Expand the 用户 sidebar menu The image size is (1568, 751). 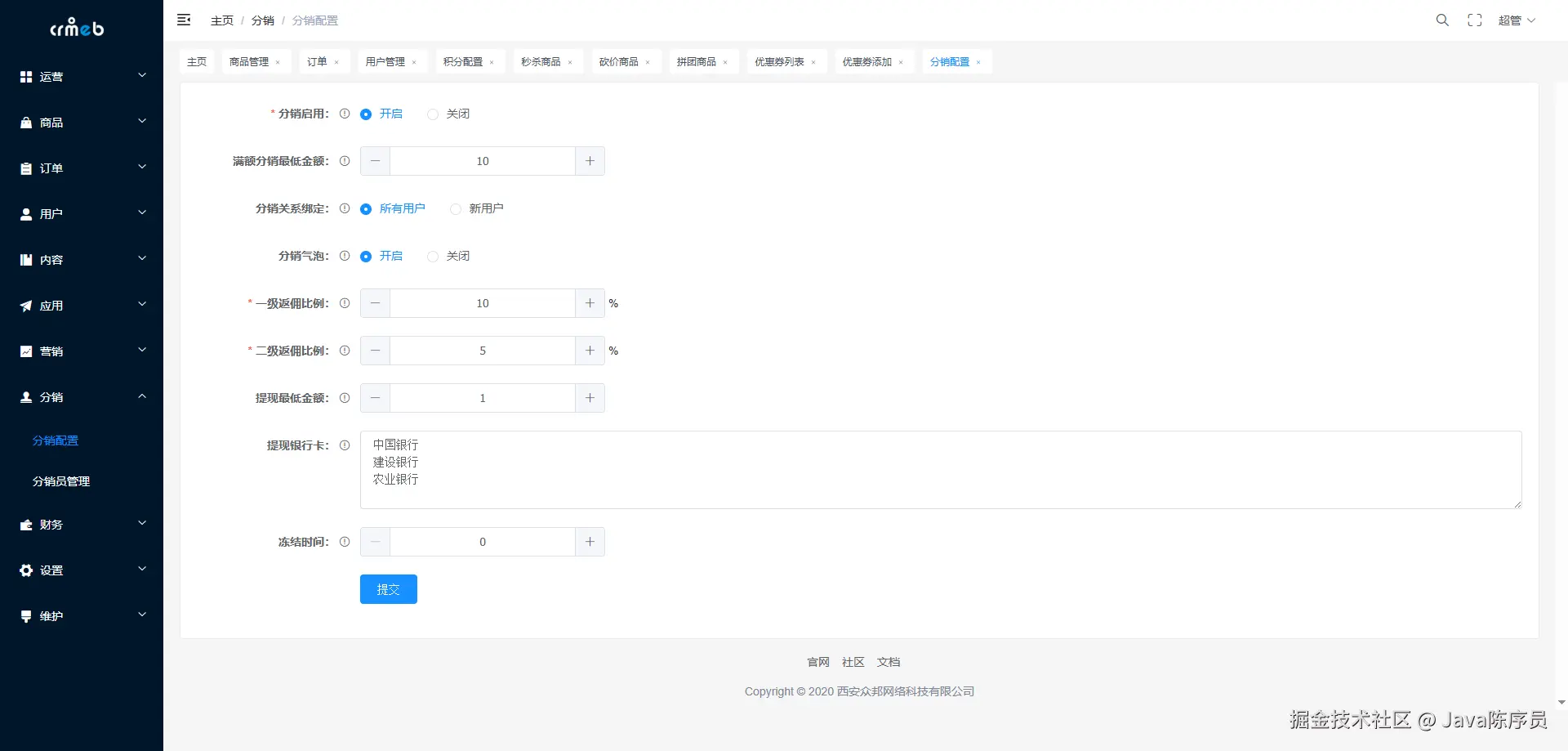point(82,213)
